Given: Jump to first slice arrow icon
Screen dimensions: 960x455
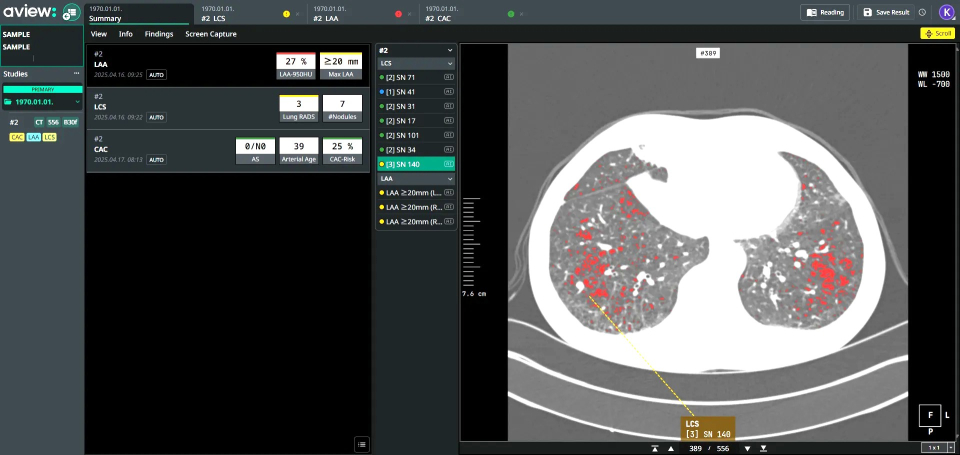Looking at the screenshot, I should tap(654, 448).
